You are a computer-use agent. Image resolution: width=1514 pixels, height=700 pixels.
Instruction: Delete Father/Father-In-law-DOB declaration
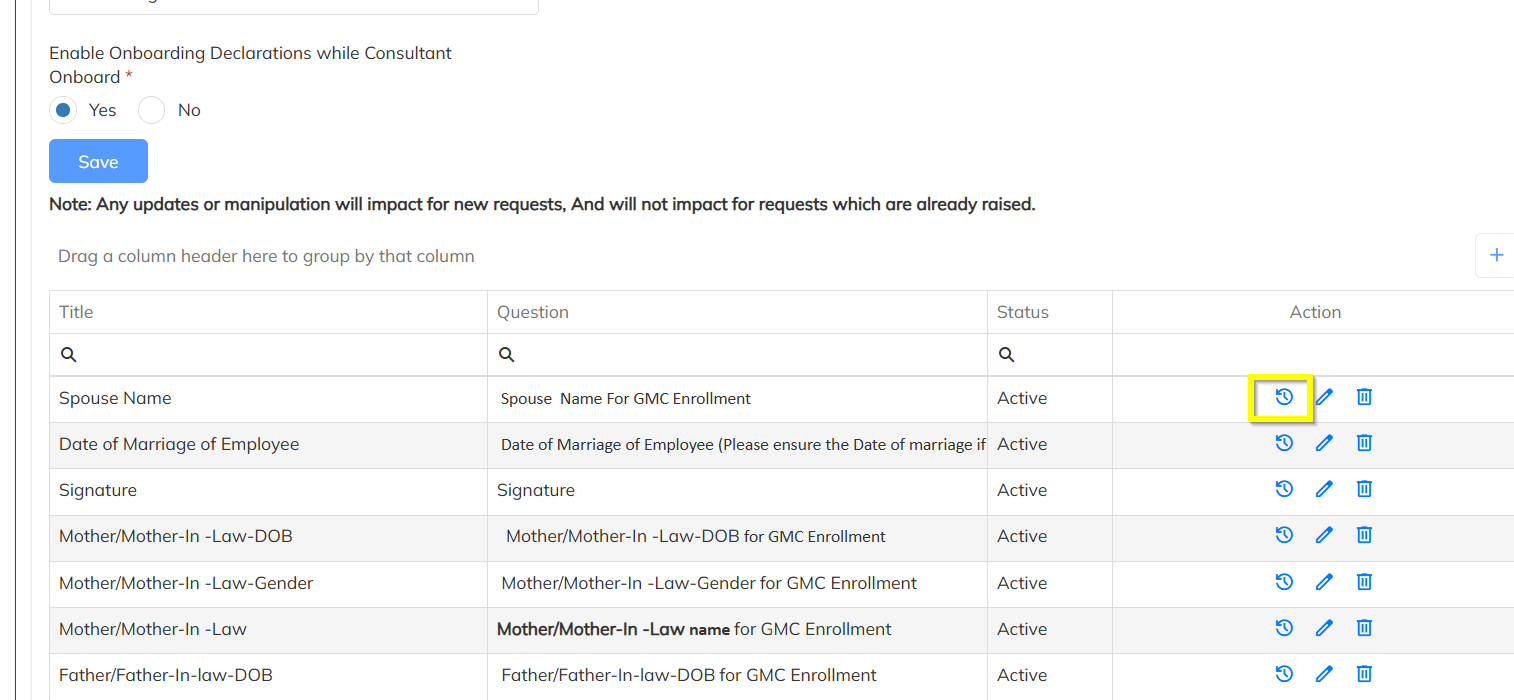1364,674
